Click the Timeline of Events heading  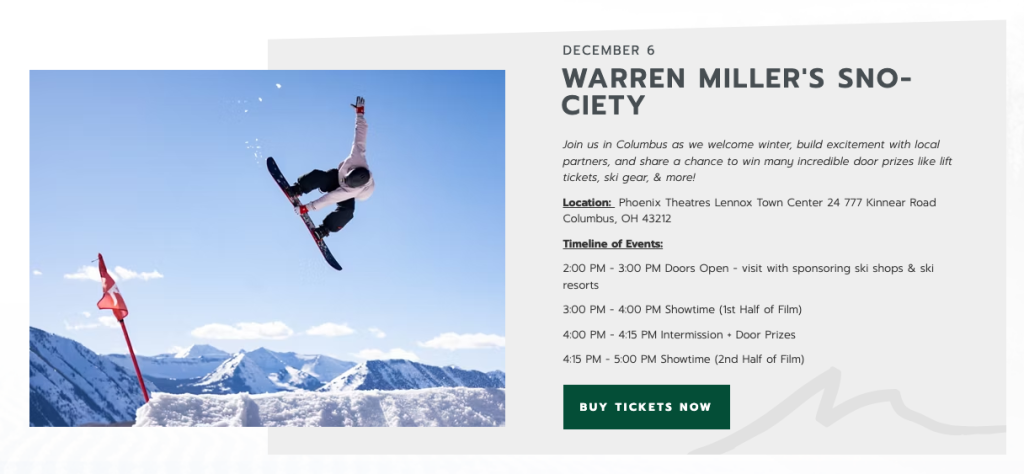coord(613,244)
